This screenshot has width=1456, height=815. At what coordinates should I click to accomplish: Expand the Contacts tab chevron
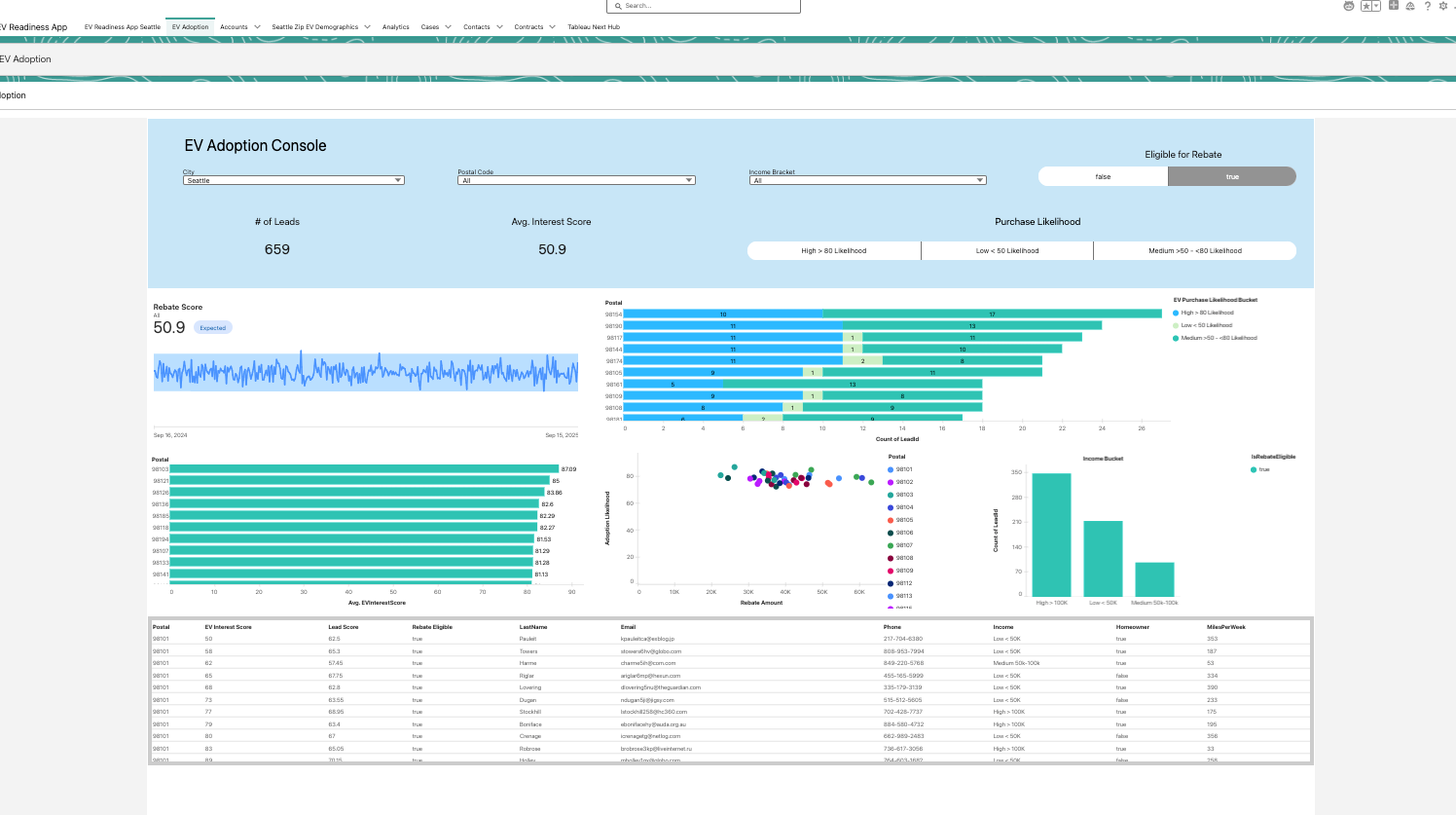tap(499, 27)
